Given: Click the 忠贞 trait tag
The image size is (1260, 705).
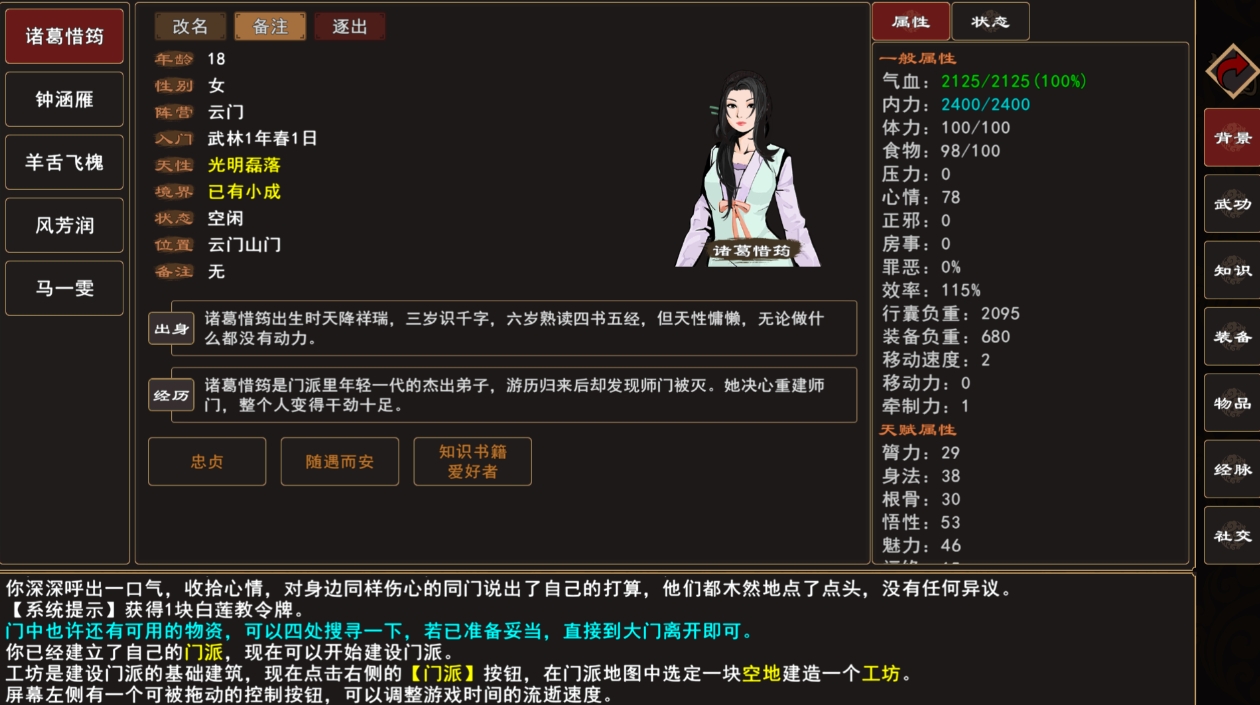Looking at the screenshot, I should tap(207, 462).
